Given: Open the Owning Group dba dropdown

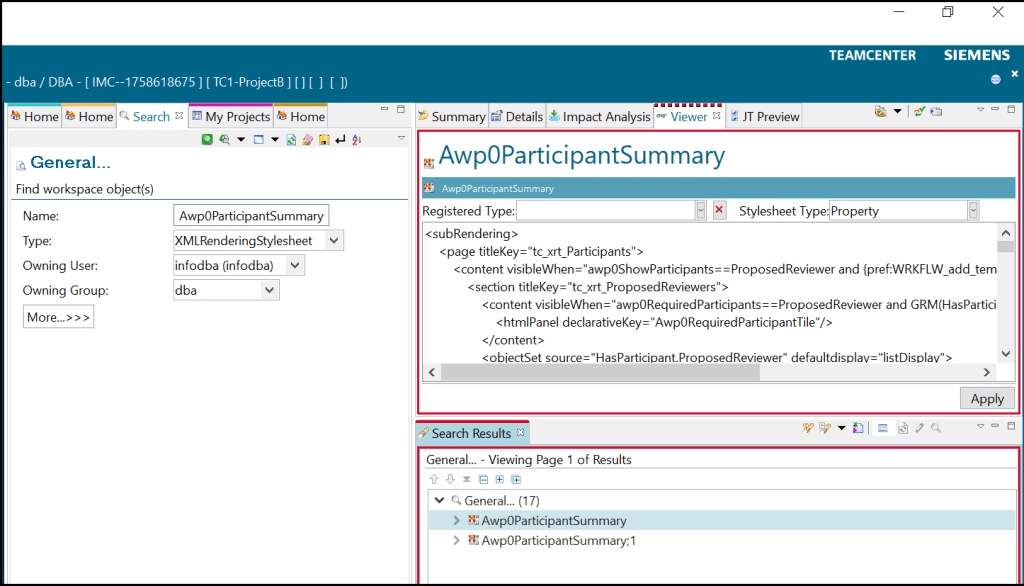Looking at the screenshot, I should pos(269,290).
